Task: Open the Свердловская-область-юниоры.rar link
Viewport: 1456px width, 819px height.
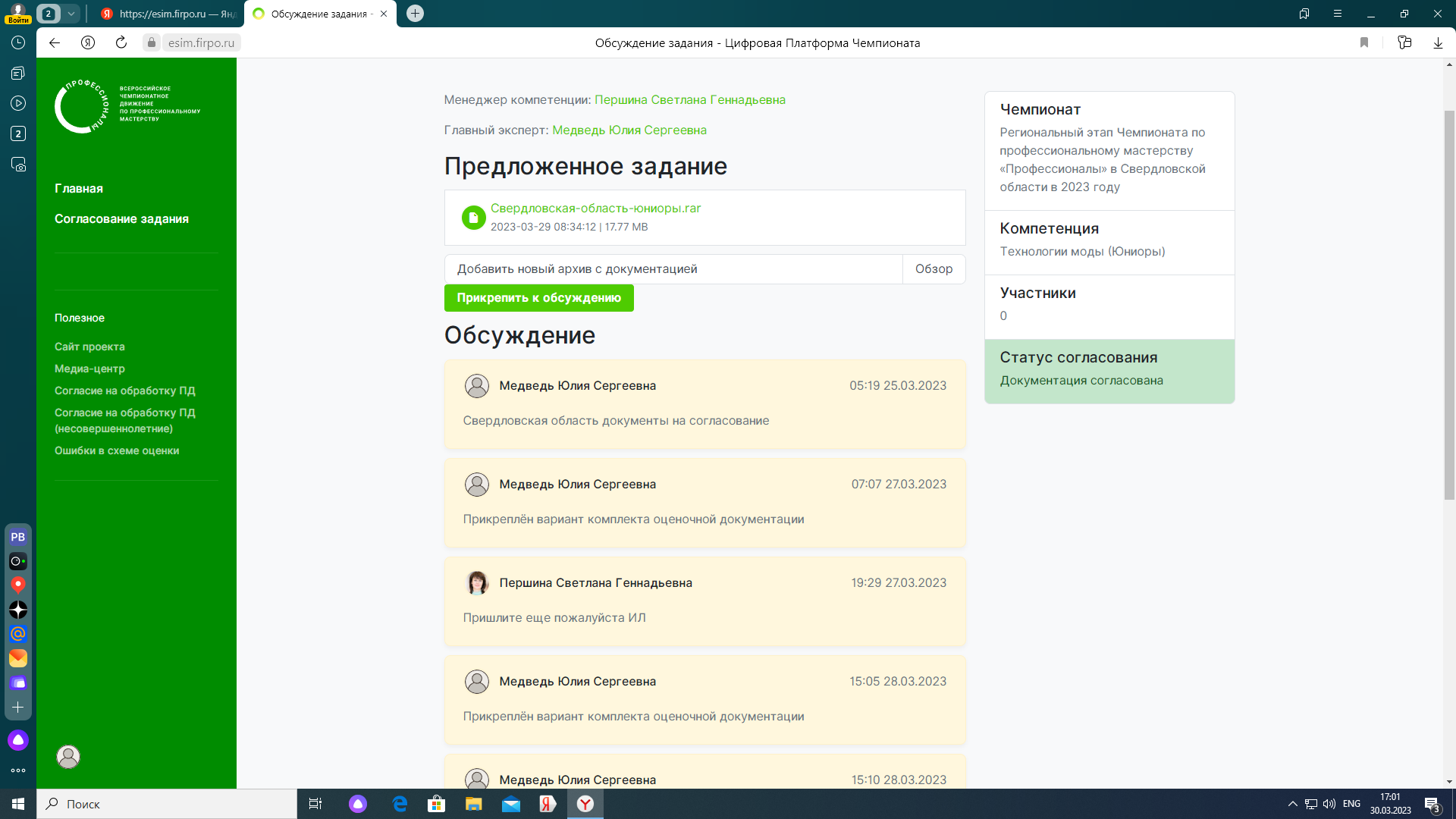Action: point(595,208)
